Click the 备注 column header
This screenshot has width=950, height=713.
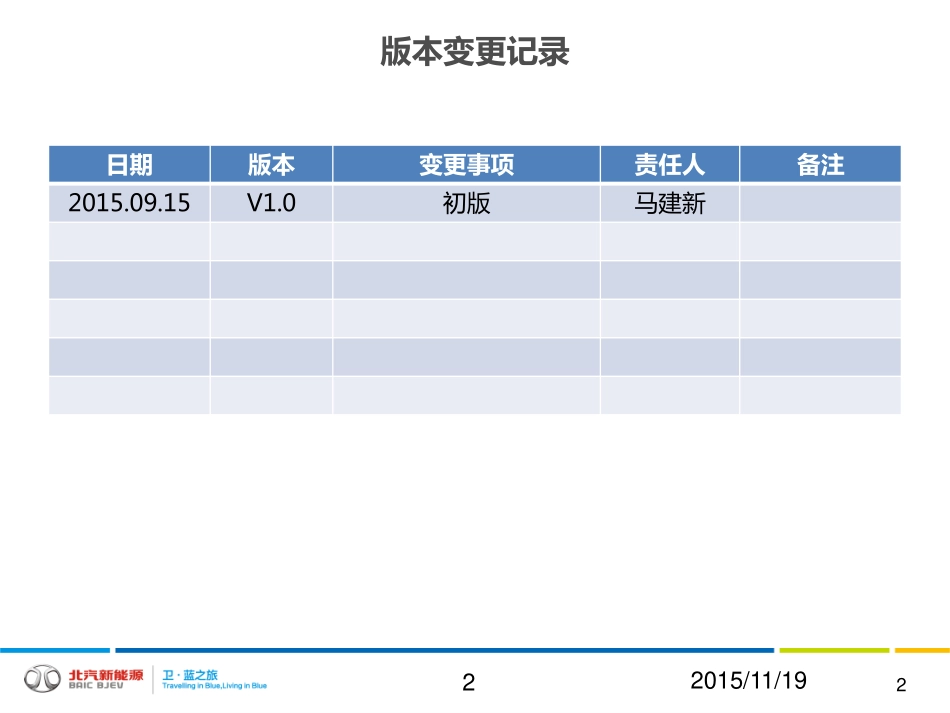point(820,164)
